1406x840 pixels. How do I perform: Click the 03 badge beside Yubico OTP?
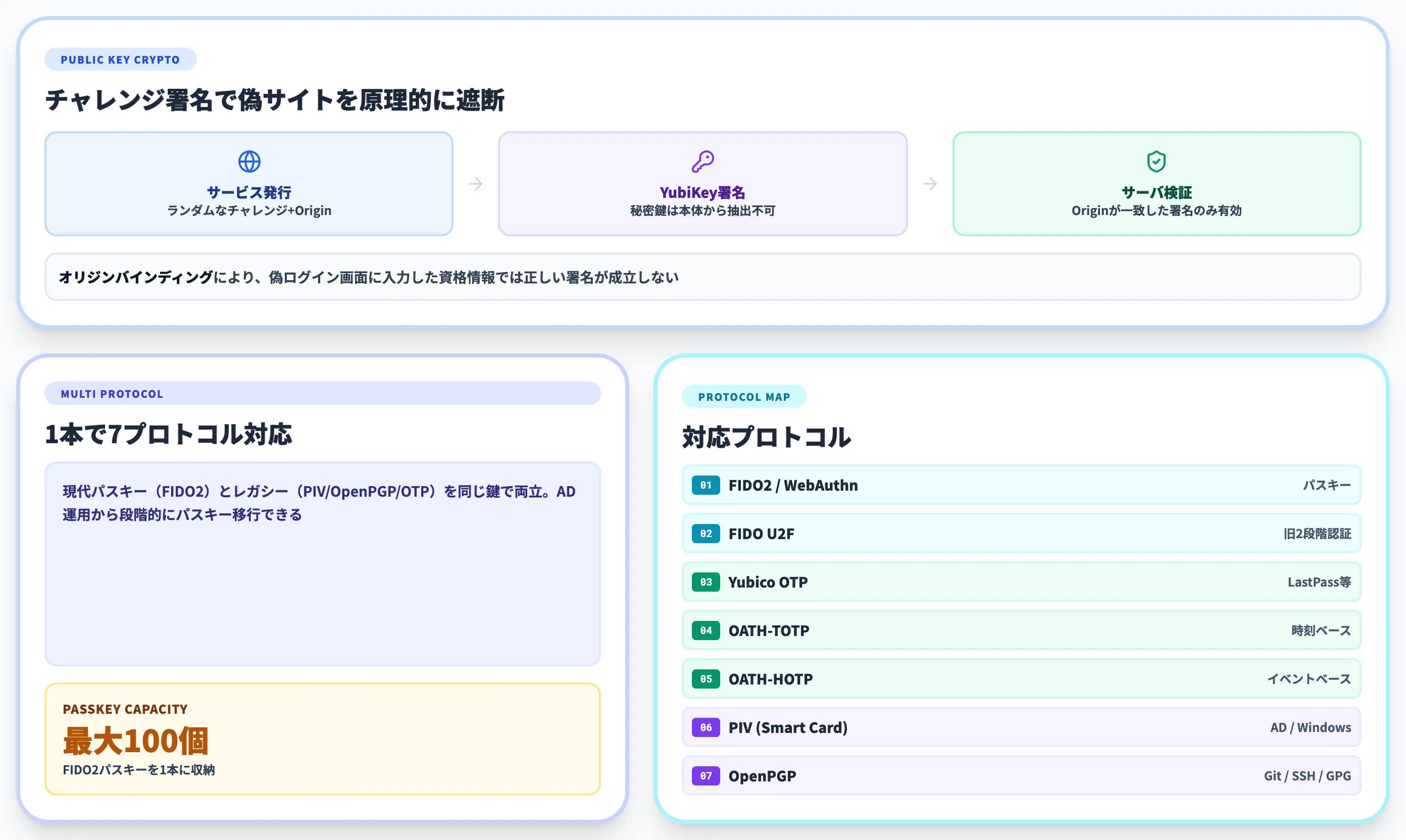click(x=706, y=582)
